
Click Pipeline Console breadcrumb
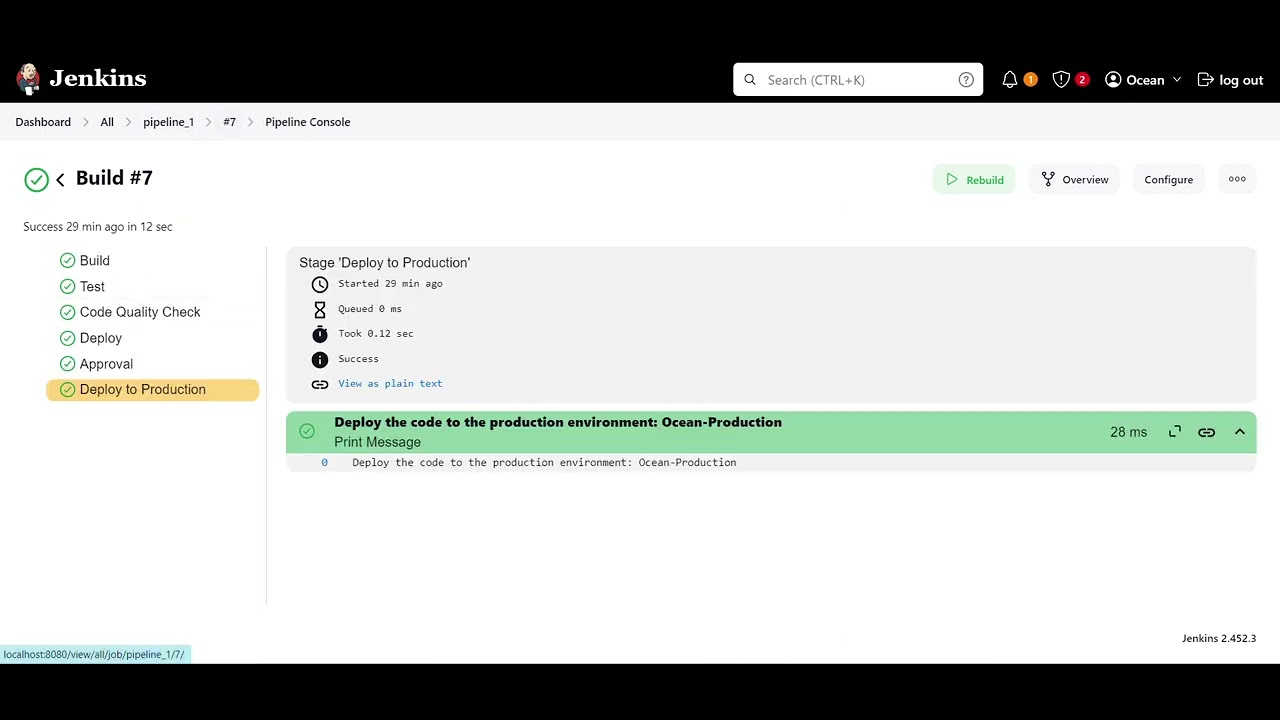pyautogui.click(x=308, y=122)
